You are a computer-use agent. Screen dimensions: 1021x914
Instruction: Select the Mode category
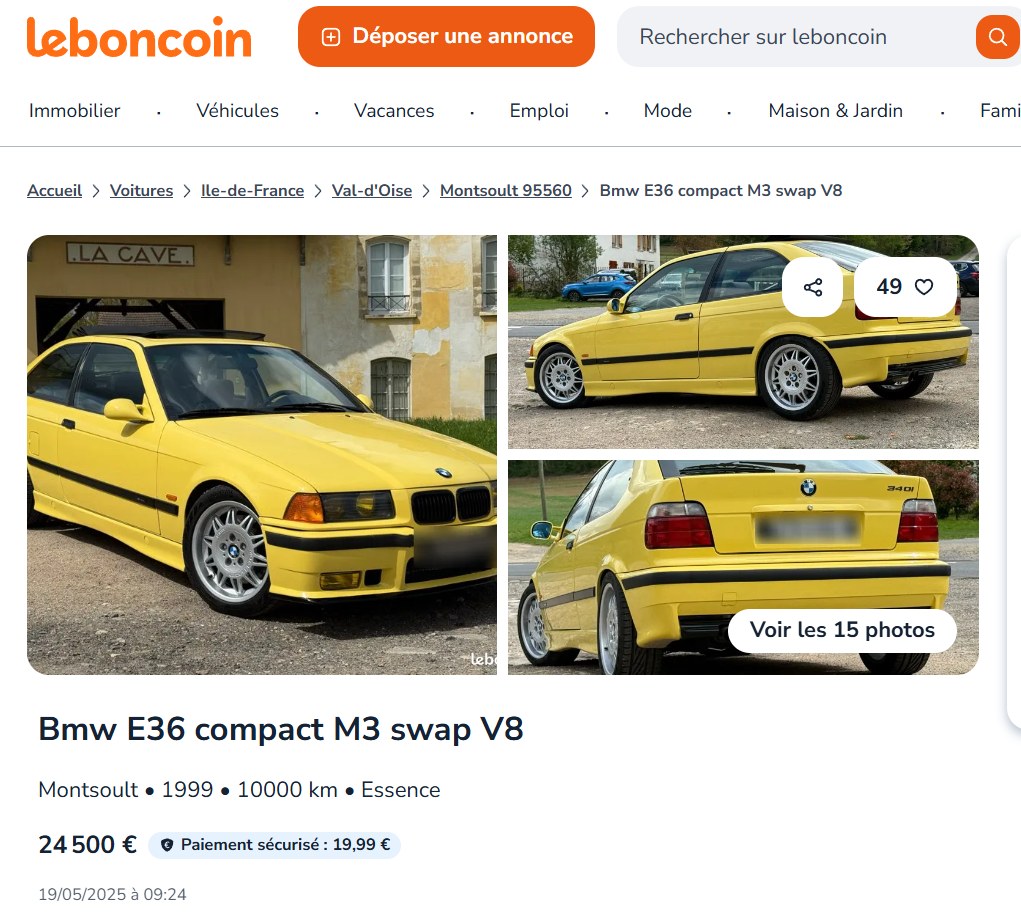click(x=667, y=111)
